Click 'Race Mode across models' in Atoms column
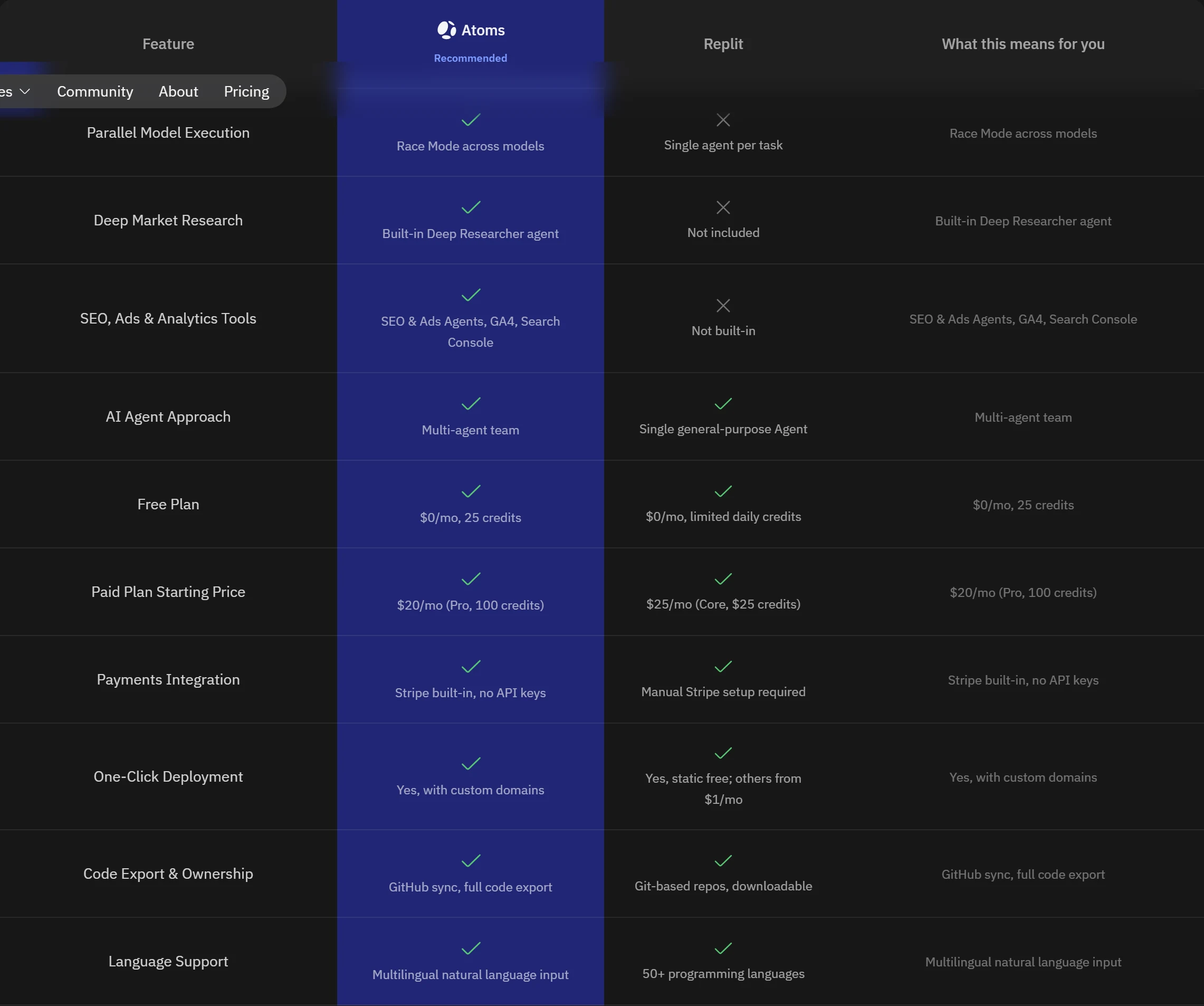Screen dimensions: 1204x1006 point(471,146)
